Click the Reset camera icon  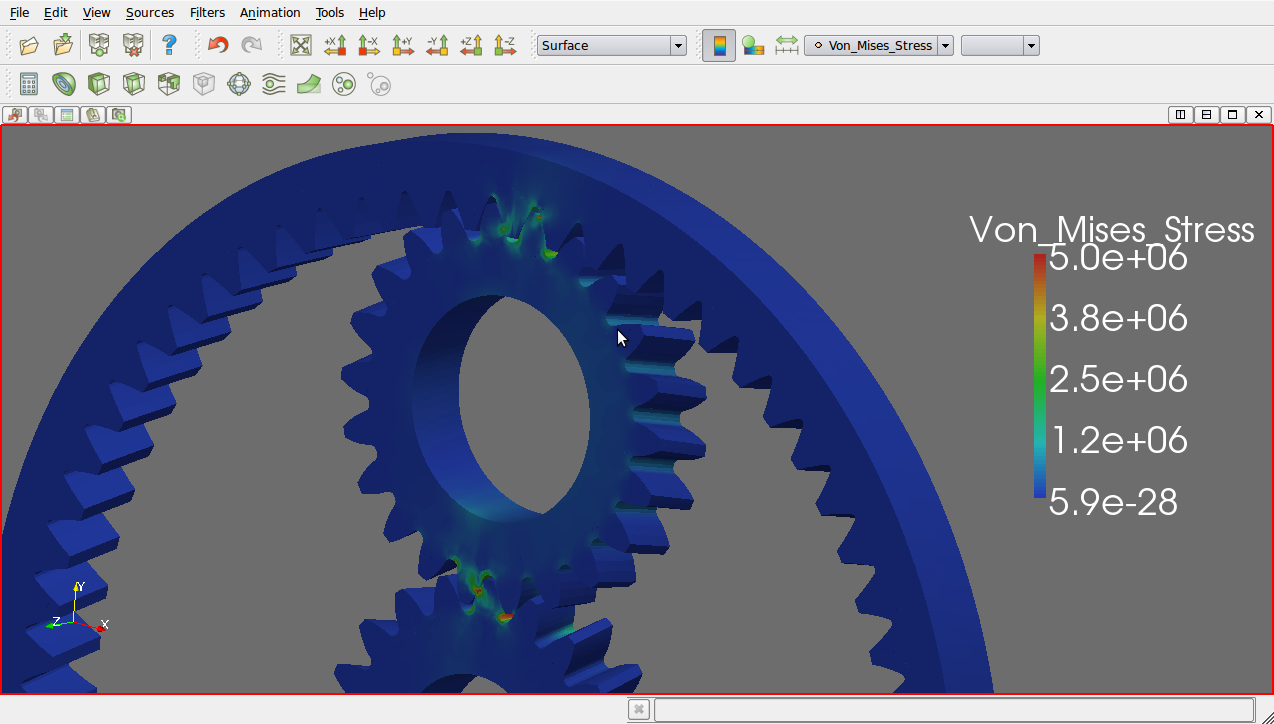[x=301, y=45]
